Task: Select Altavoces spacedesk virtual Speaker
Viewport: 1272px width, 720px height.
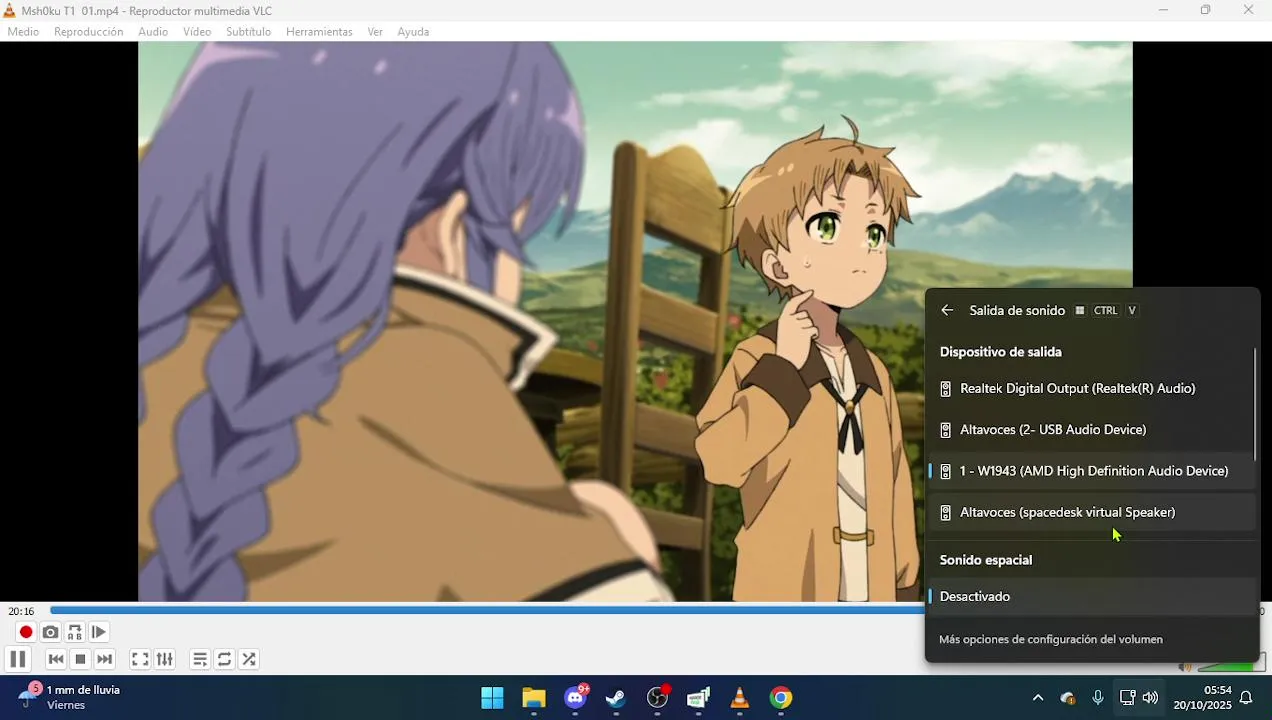Action: 1090,512
